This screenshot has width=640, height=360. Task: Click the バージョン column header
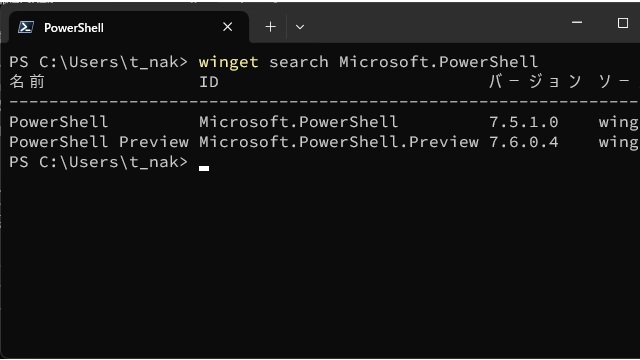point(535,82)
